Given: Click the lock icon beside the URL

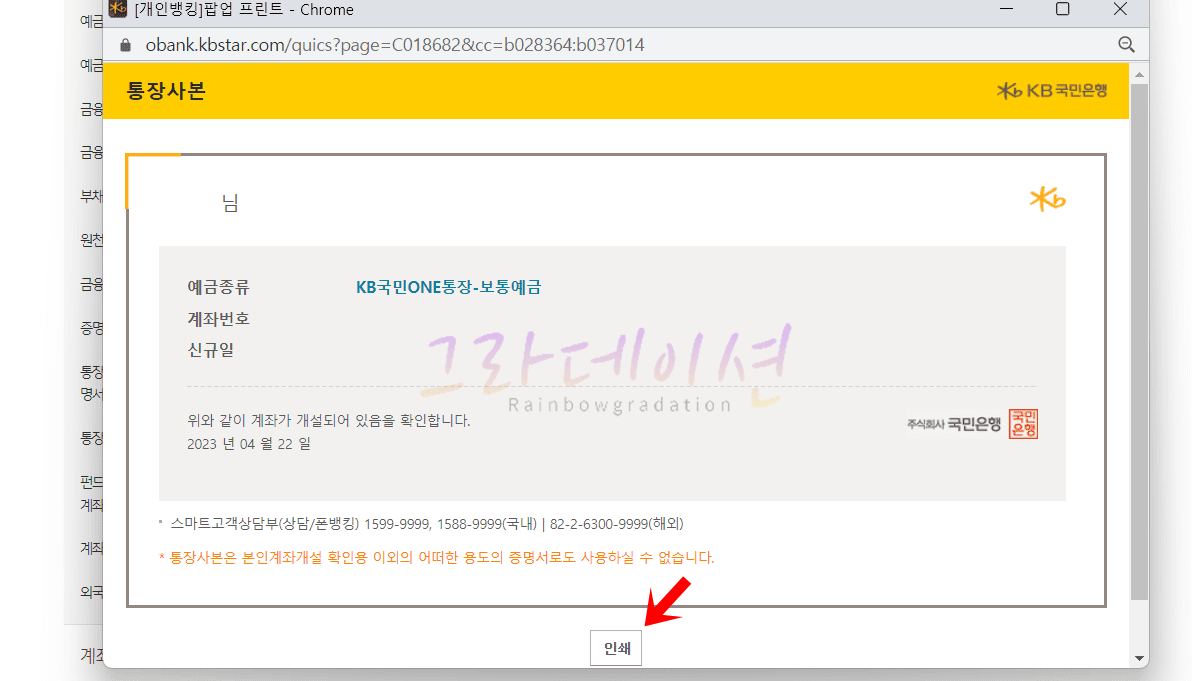Looking at the screenshot, I should (x=125, y=45).
